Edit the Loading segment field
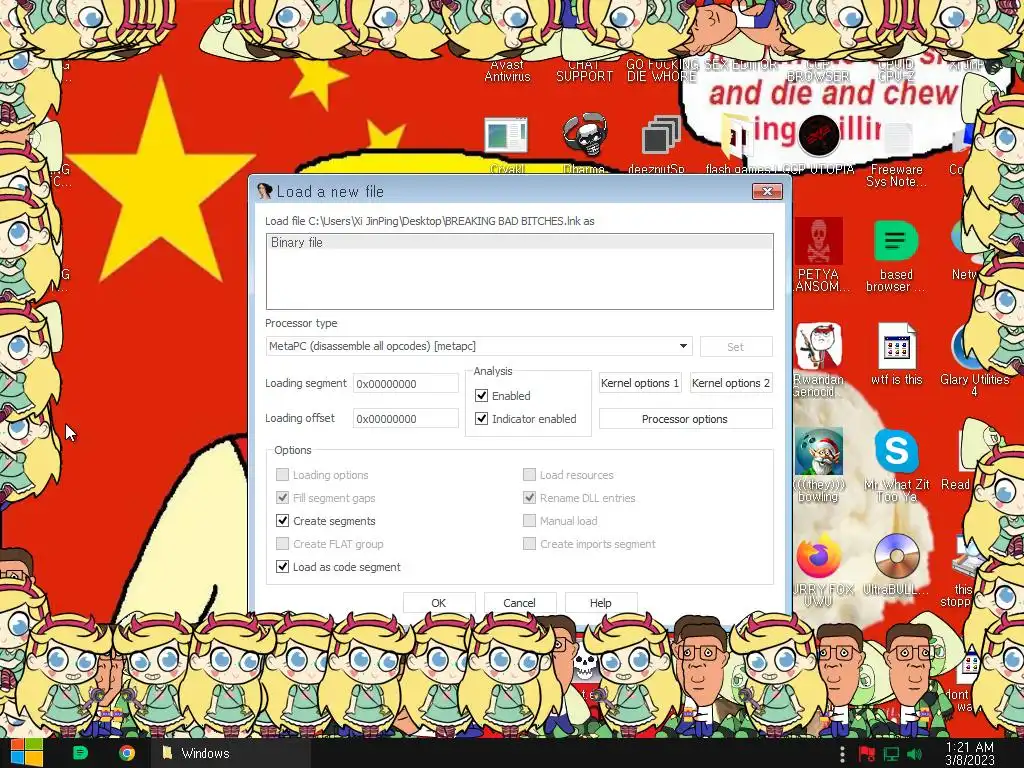Screen dimensions: 1024x768 [406, 383]
